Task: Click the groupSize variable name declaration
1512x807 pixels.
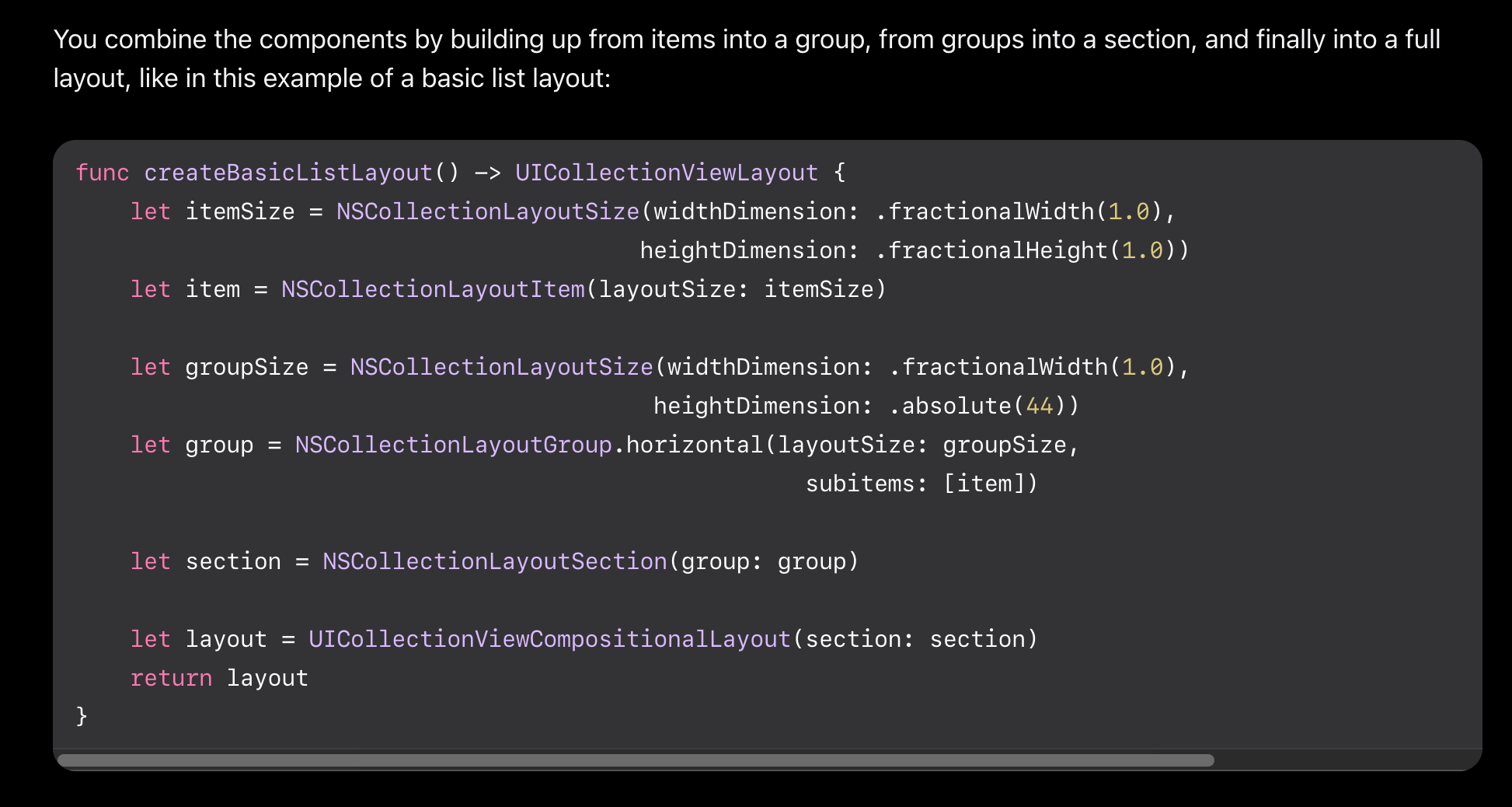Action: pyautogui.click(x=246, y=367)
